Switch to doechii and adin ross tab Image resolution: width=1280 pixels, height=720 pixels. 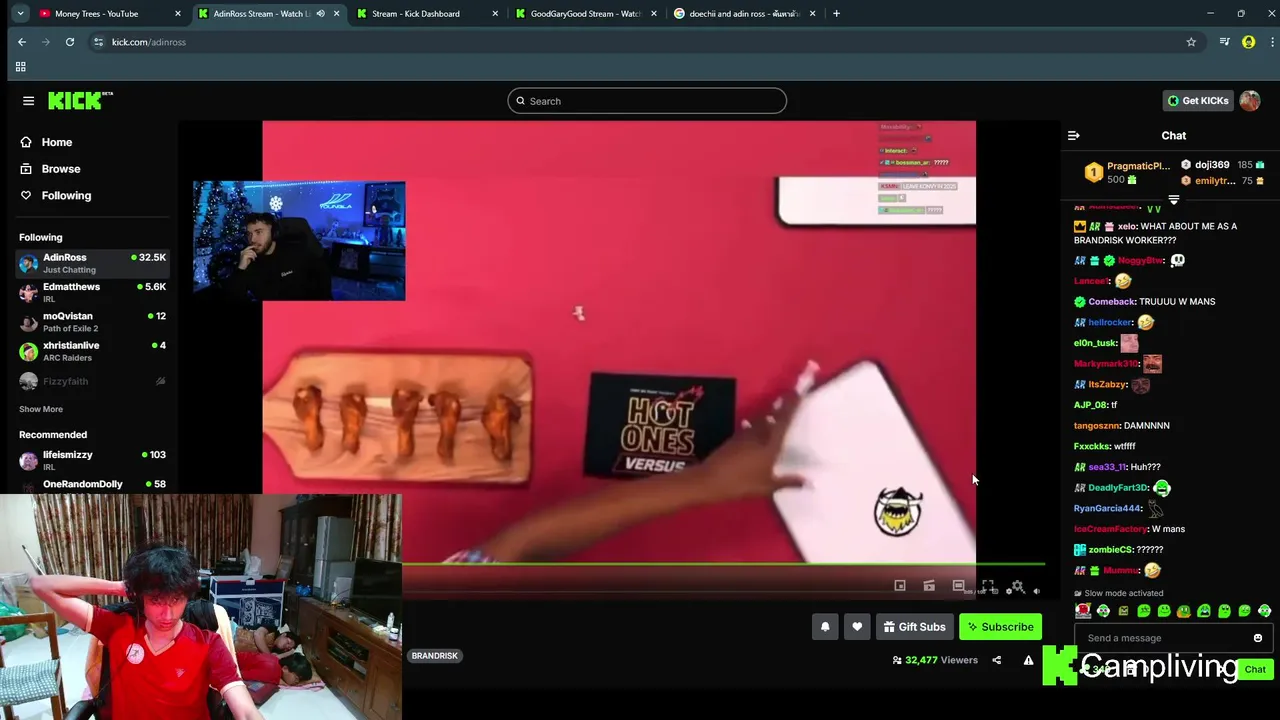pos(744,14)
